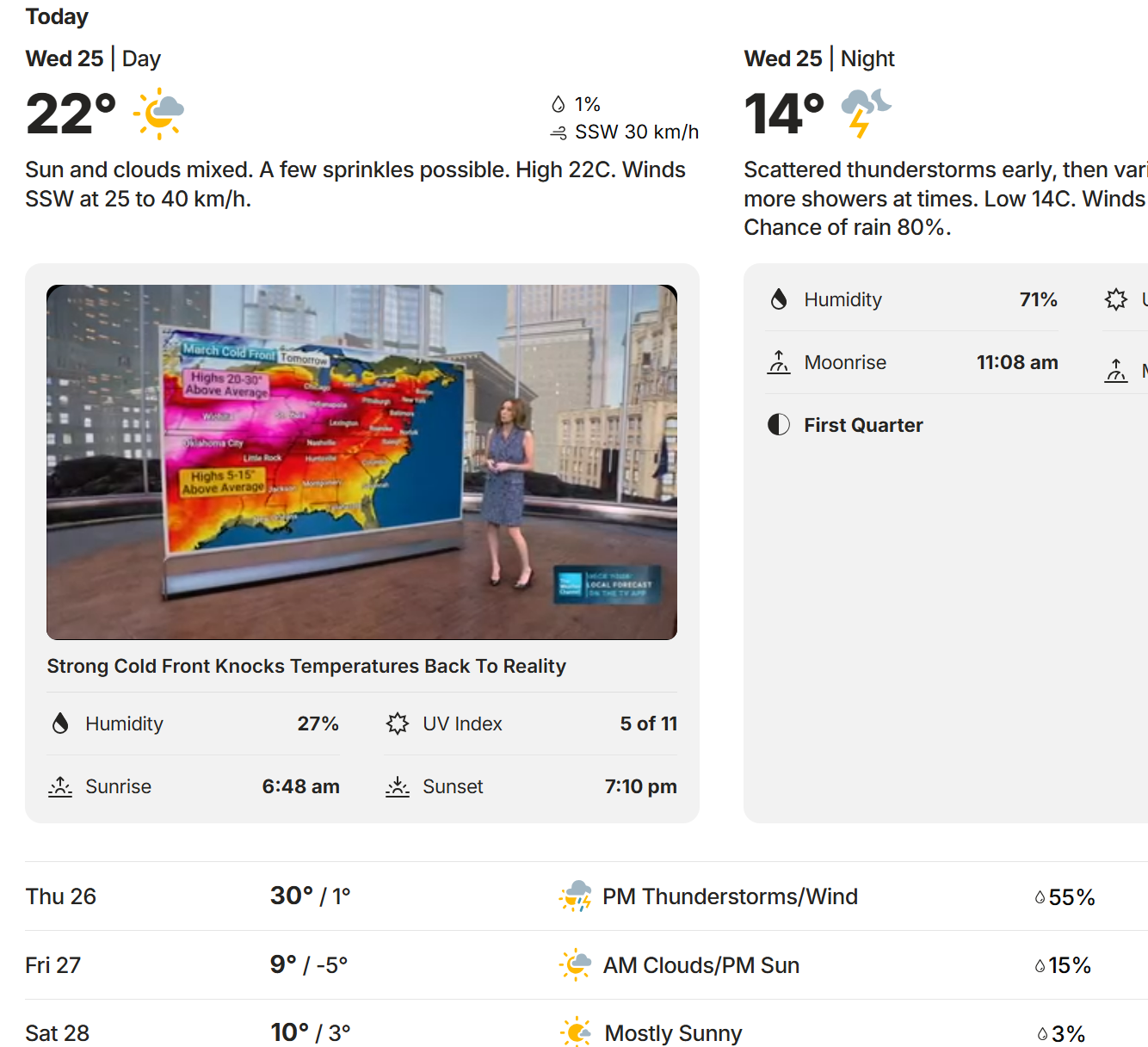Click the daytime Humidity droplet icon

(60, 724)
